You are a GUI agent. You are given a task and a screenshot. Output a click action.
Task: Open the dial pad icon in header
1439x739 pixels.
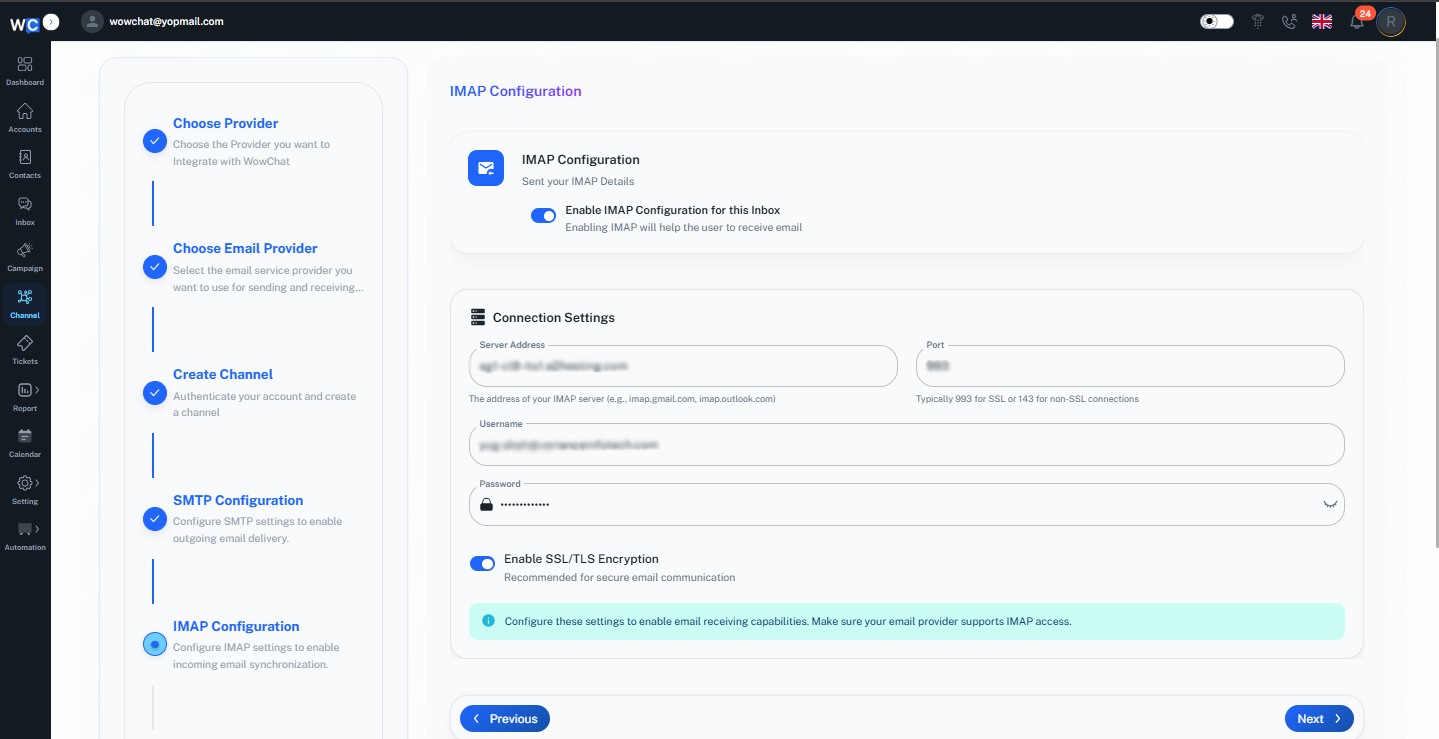[1258, 21]
